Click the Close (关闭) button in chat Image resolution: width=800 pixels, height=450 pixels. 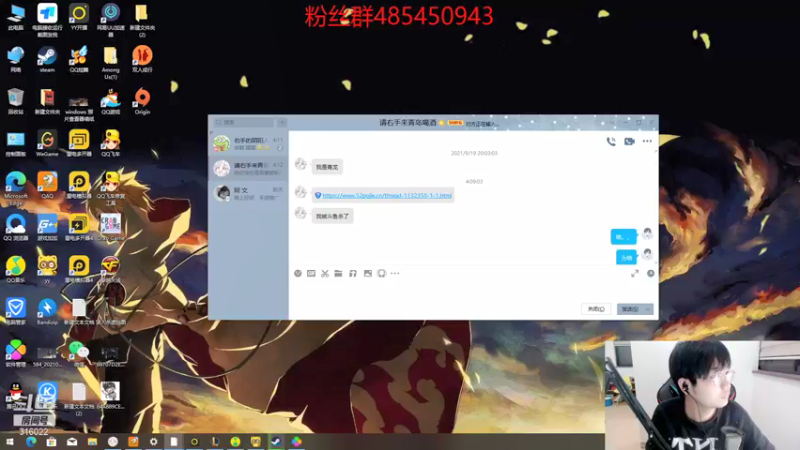tap(596, 309)
